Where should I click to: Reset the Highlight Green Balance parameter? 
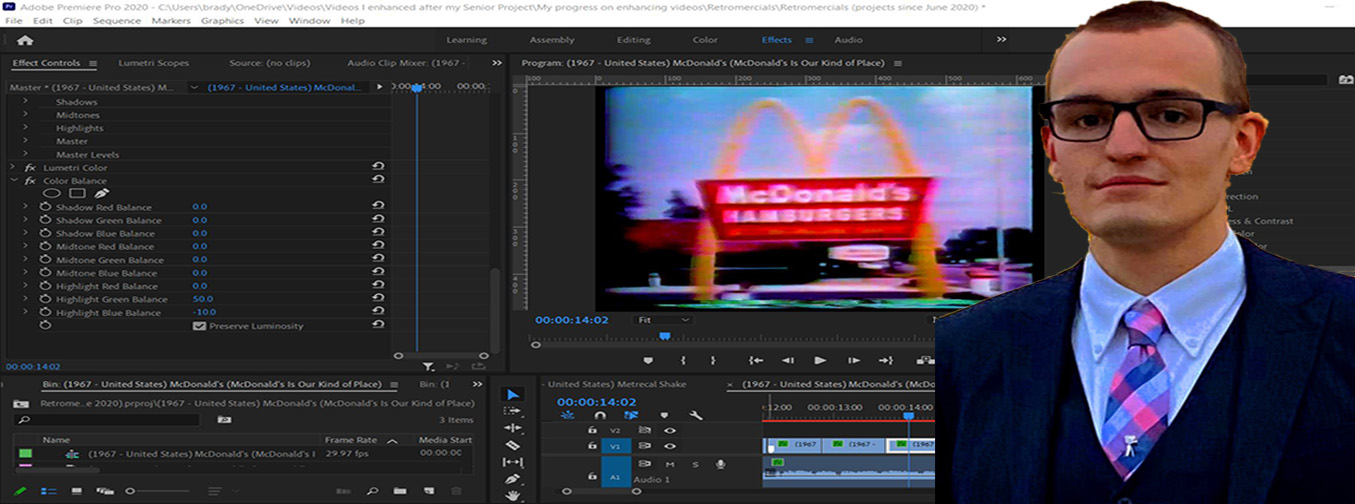378,299
